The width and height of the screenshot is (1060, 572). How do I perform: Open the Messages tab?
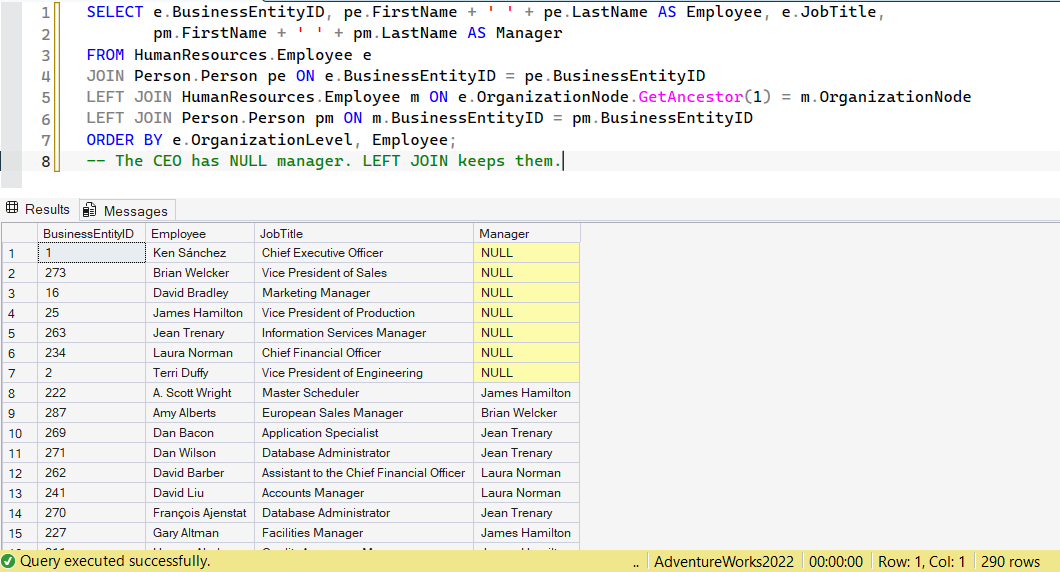(x=127, y=210)
